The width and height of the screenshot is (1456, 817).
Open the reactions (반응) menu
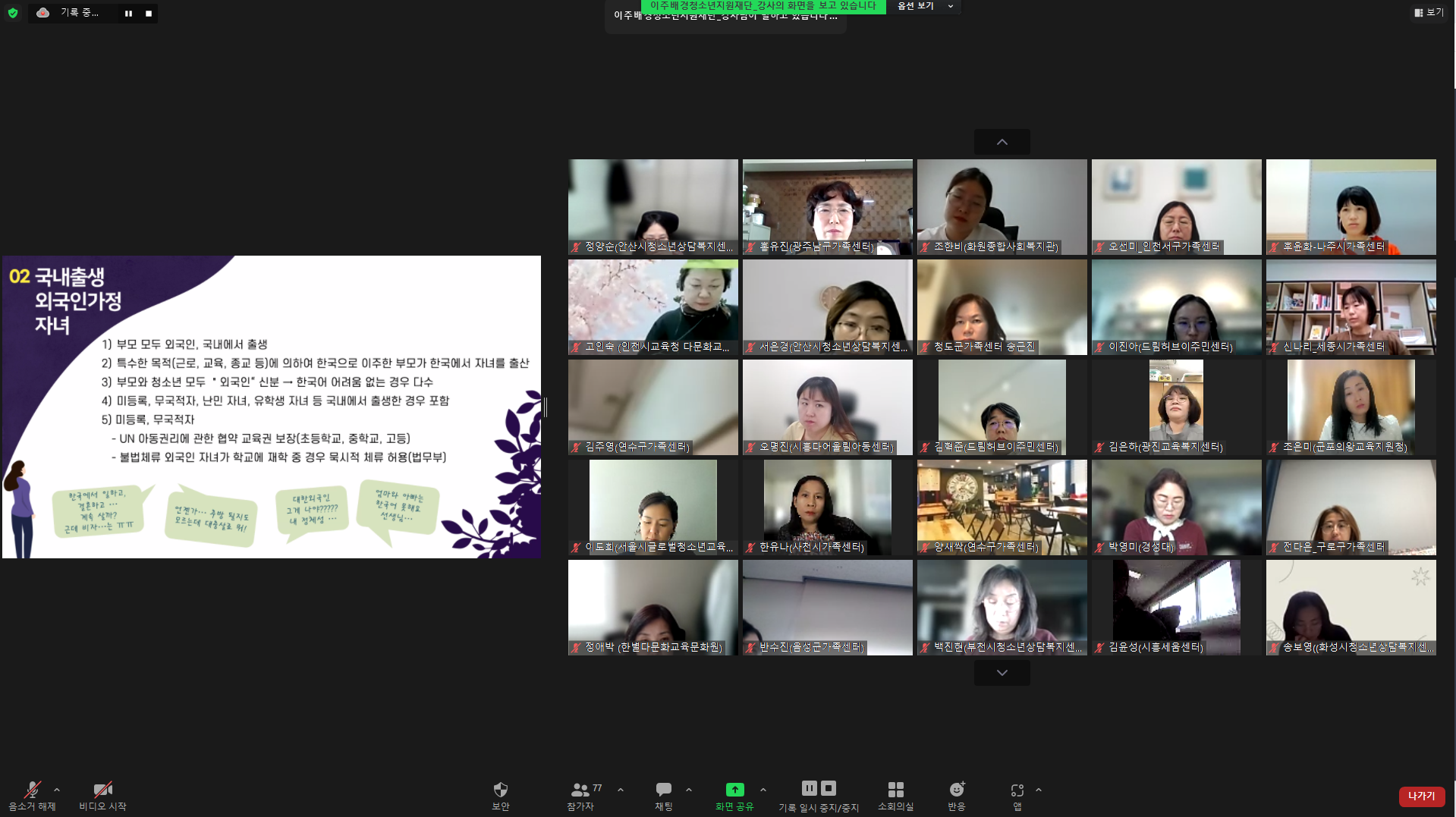tap(956, 790)
